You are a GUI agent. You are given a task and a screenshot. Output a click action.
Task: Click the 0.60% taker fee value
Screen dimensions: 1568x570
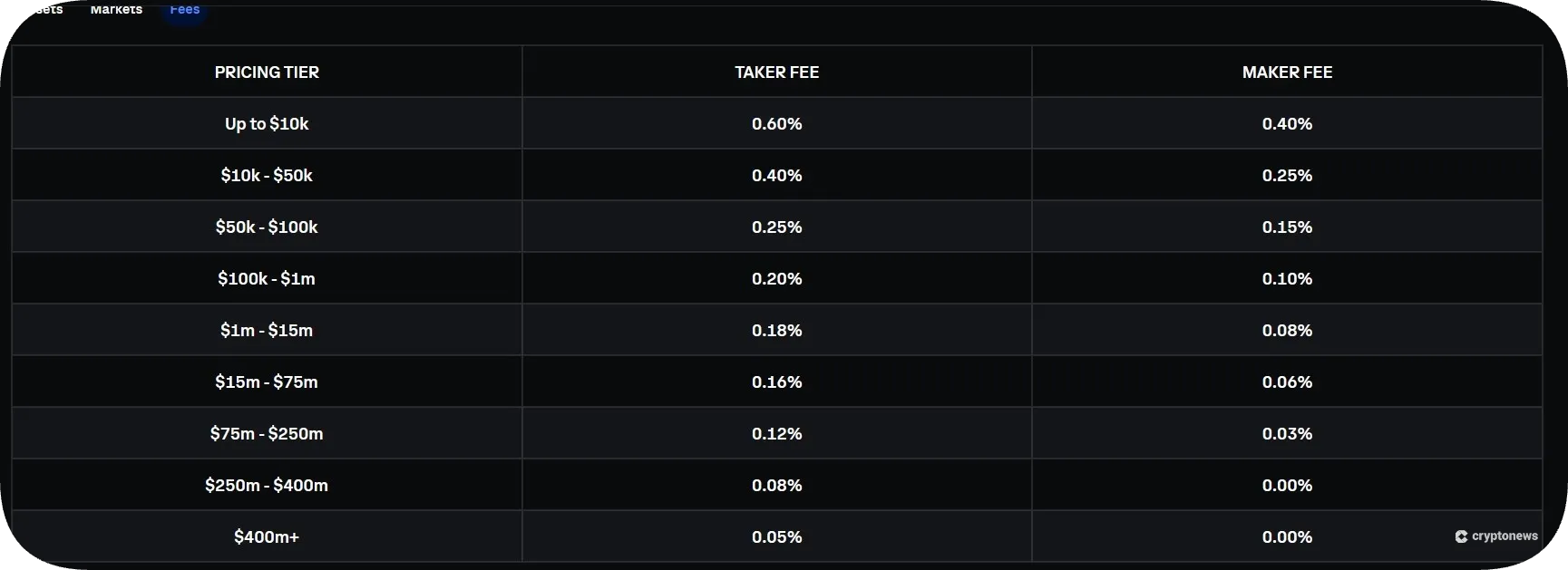776,123
